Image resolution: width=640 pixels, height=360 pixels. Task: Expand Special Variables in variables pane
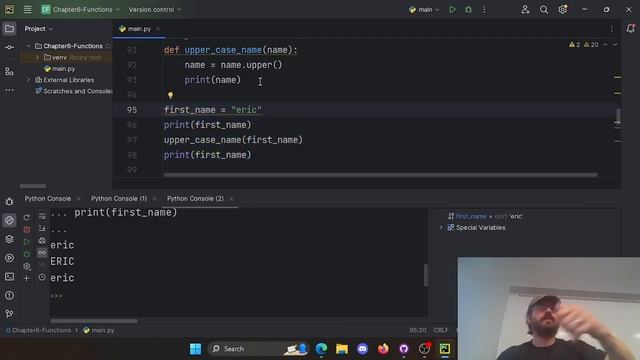[441, 227]
